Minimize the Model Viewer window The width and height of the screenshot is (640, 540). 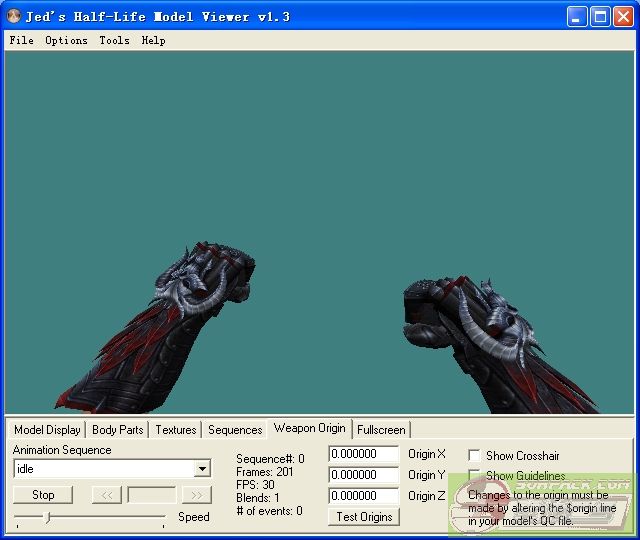577,16
